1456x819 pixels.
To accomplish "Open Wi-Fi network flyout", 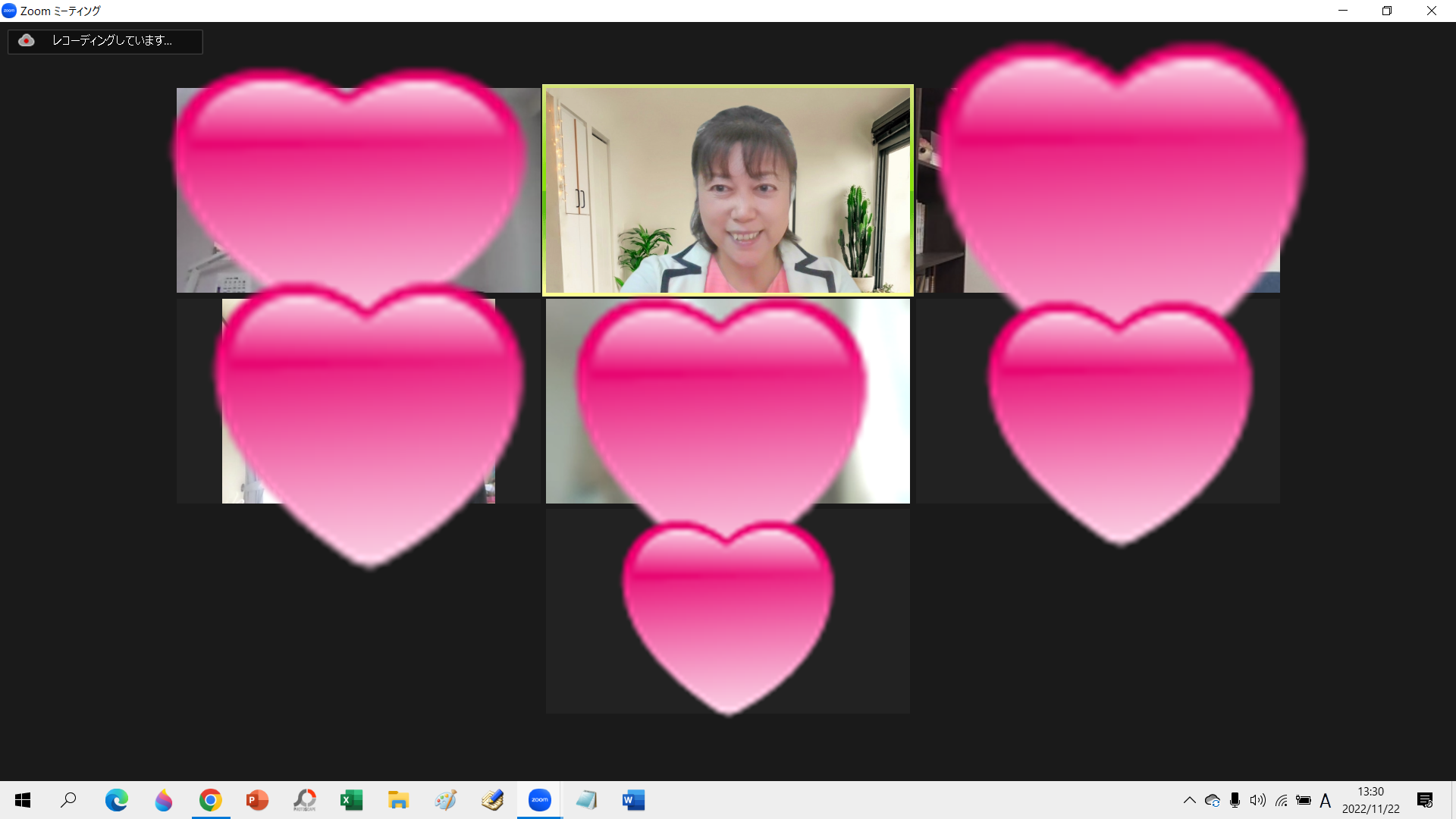I will (1281, 800).
